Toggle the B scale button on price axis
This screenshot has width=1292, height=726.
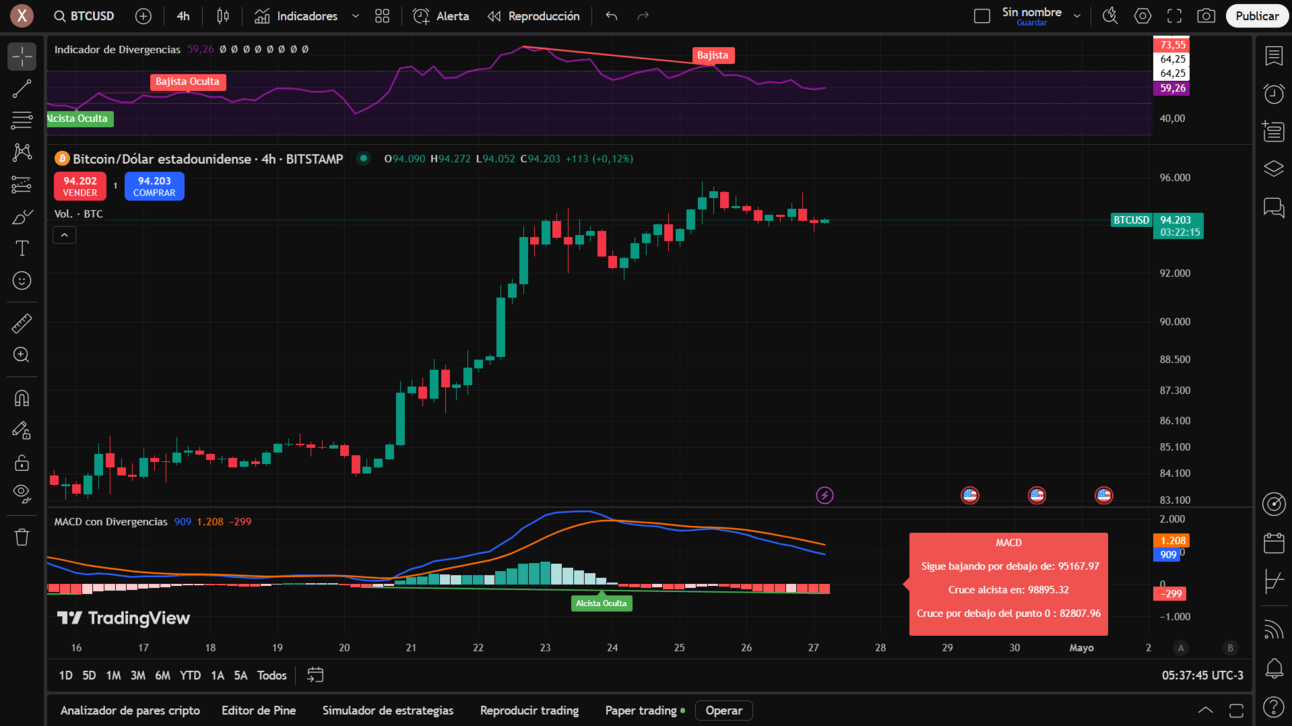[x=1230, y=648]
